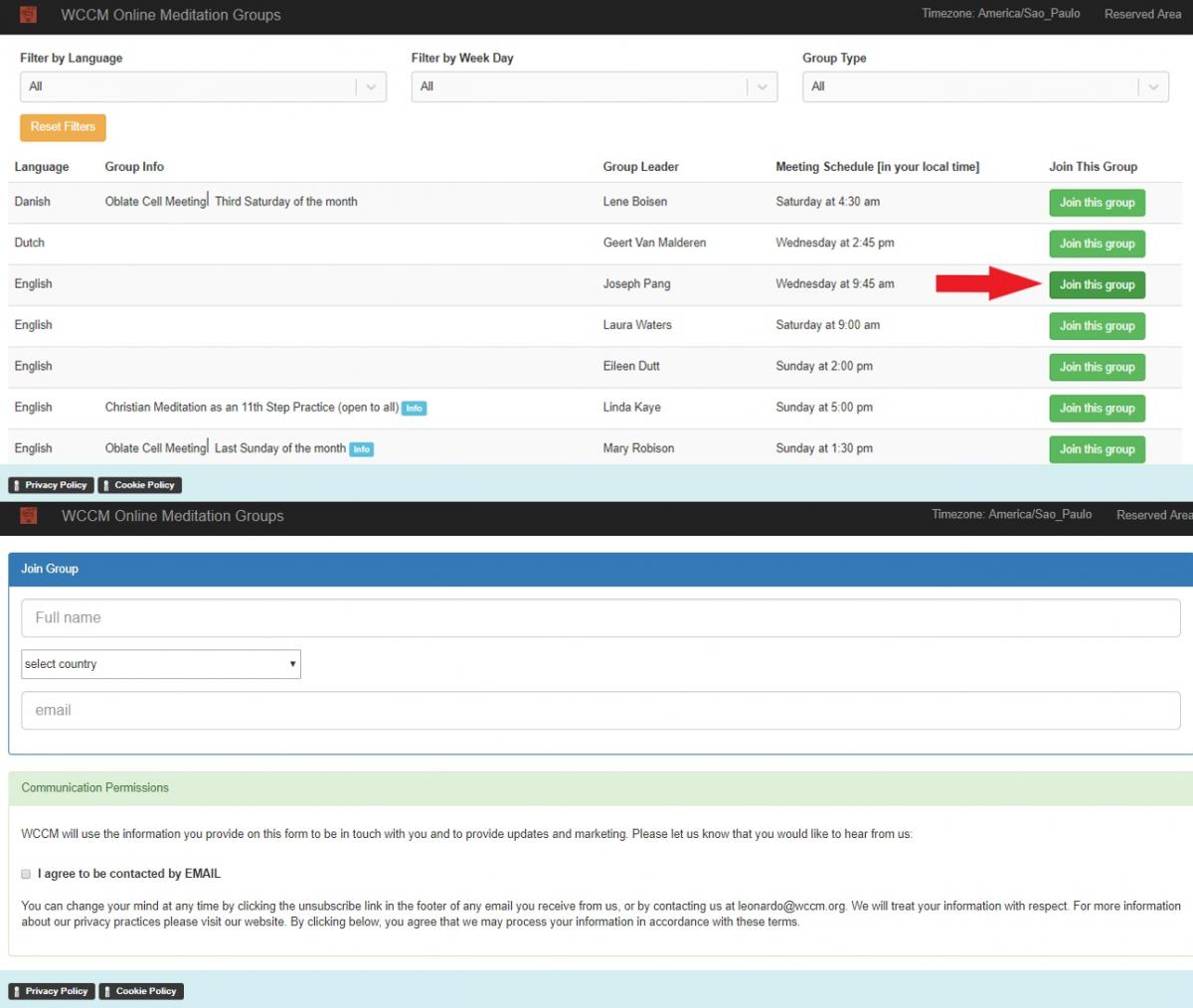This screenshot has width=1193, height=1008.
Task: Select the Dutch language cell
Action: tap(29, 243)
